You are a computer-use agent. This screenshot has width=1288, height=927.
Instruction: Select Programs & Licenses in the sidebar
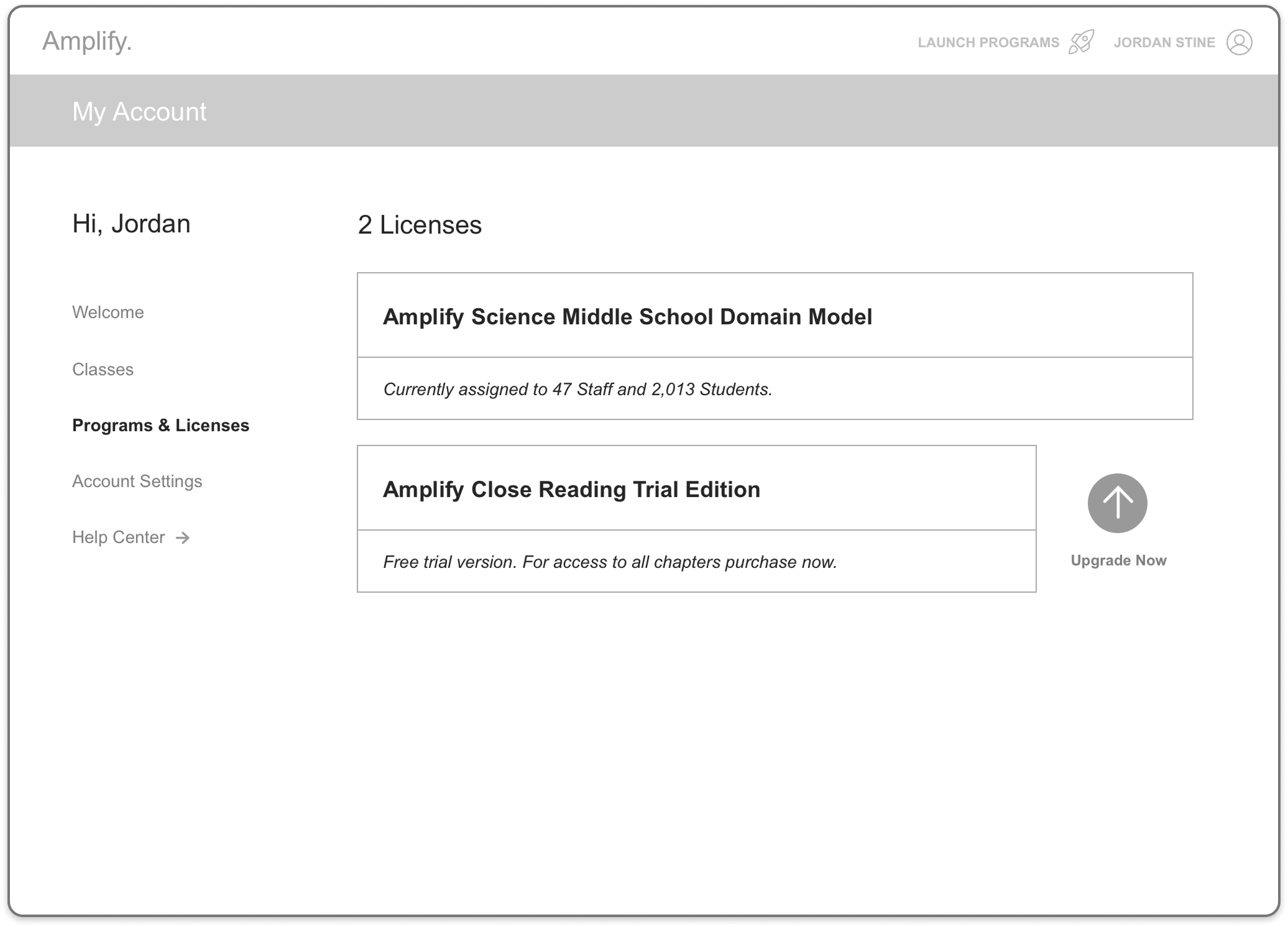pos(161,426)
